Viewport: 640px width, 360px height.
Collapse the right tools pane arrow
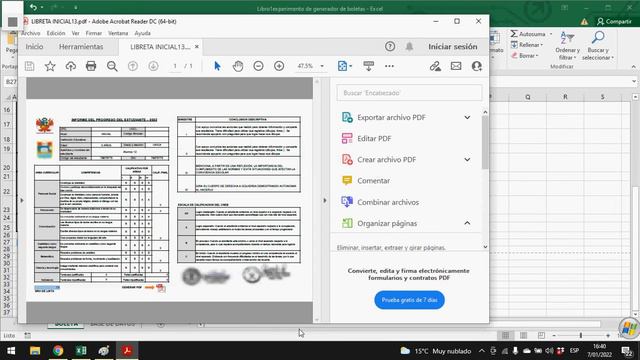click(x=325, y=200)
